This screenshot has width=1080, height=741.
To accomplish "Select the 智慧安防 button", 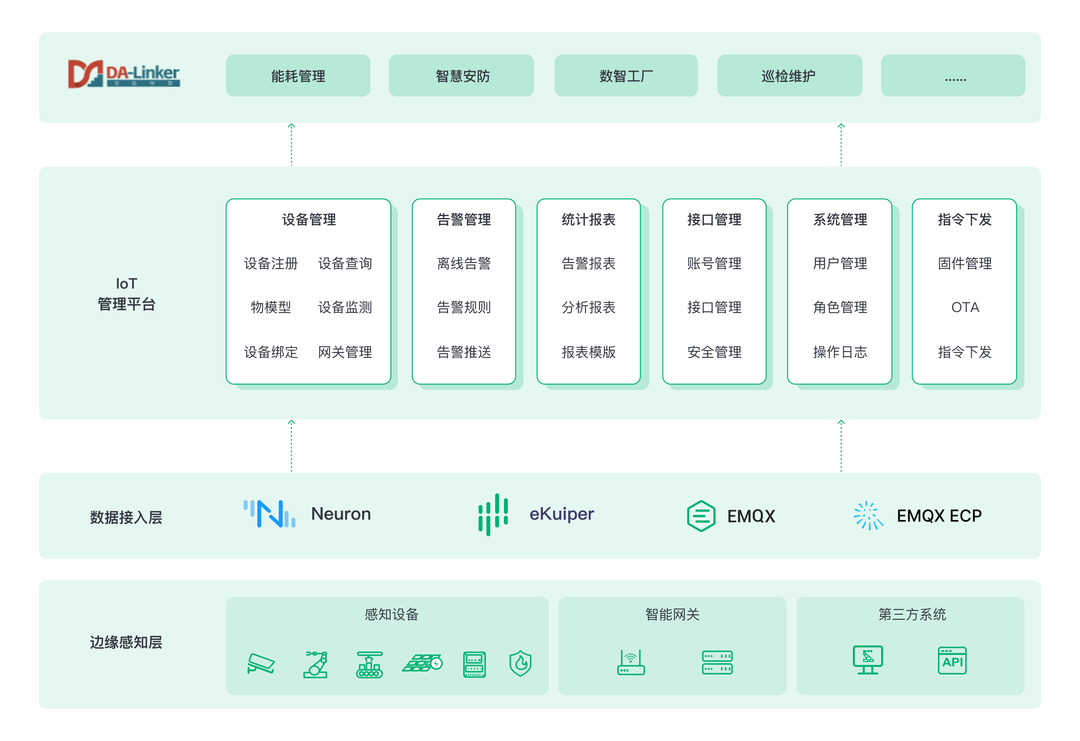I will (461, 76).
